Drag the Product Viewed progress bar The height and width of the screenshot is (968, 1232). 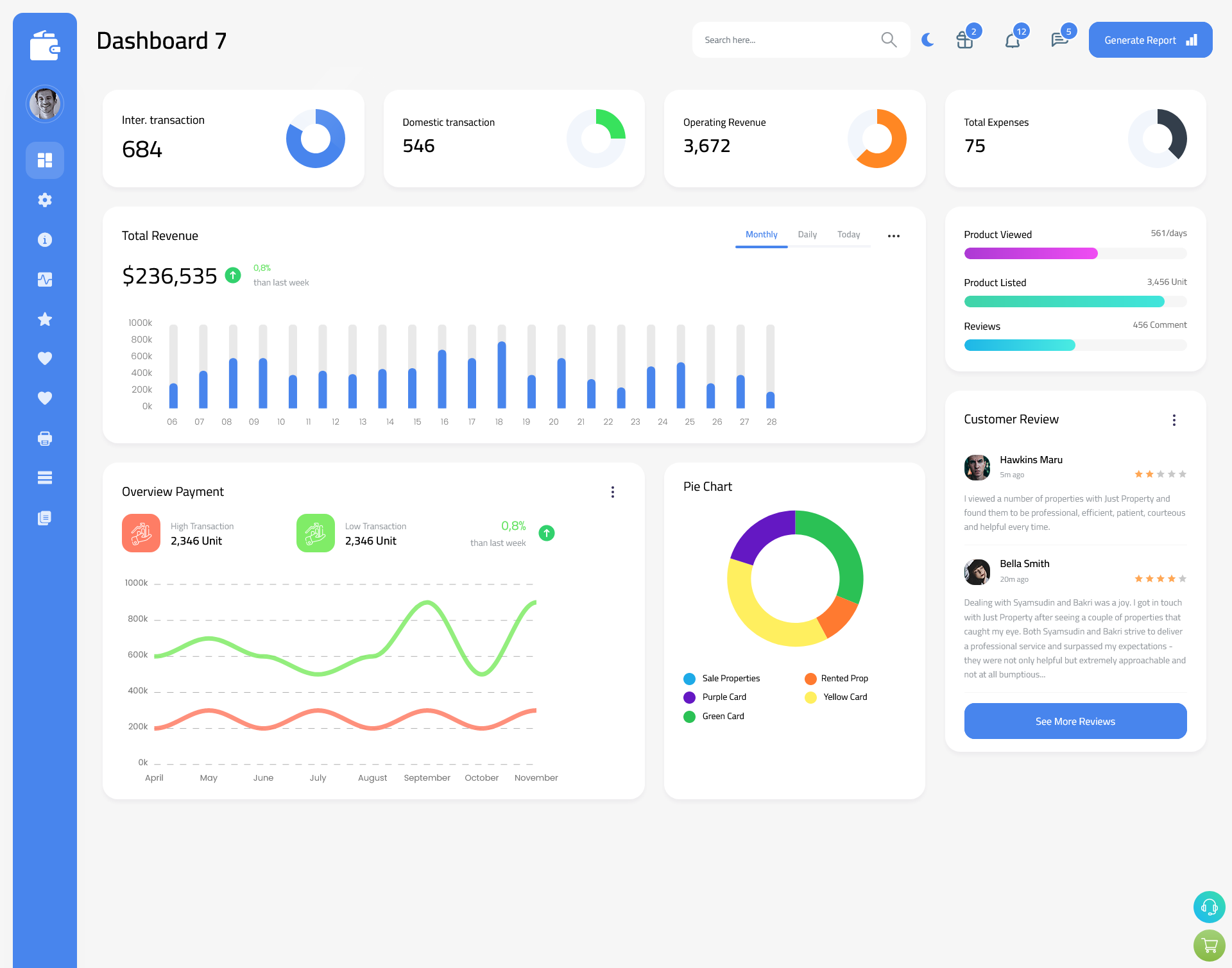[1075, 254]
